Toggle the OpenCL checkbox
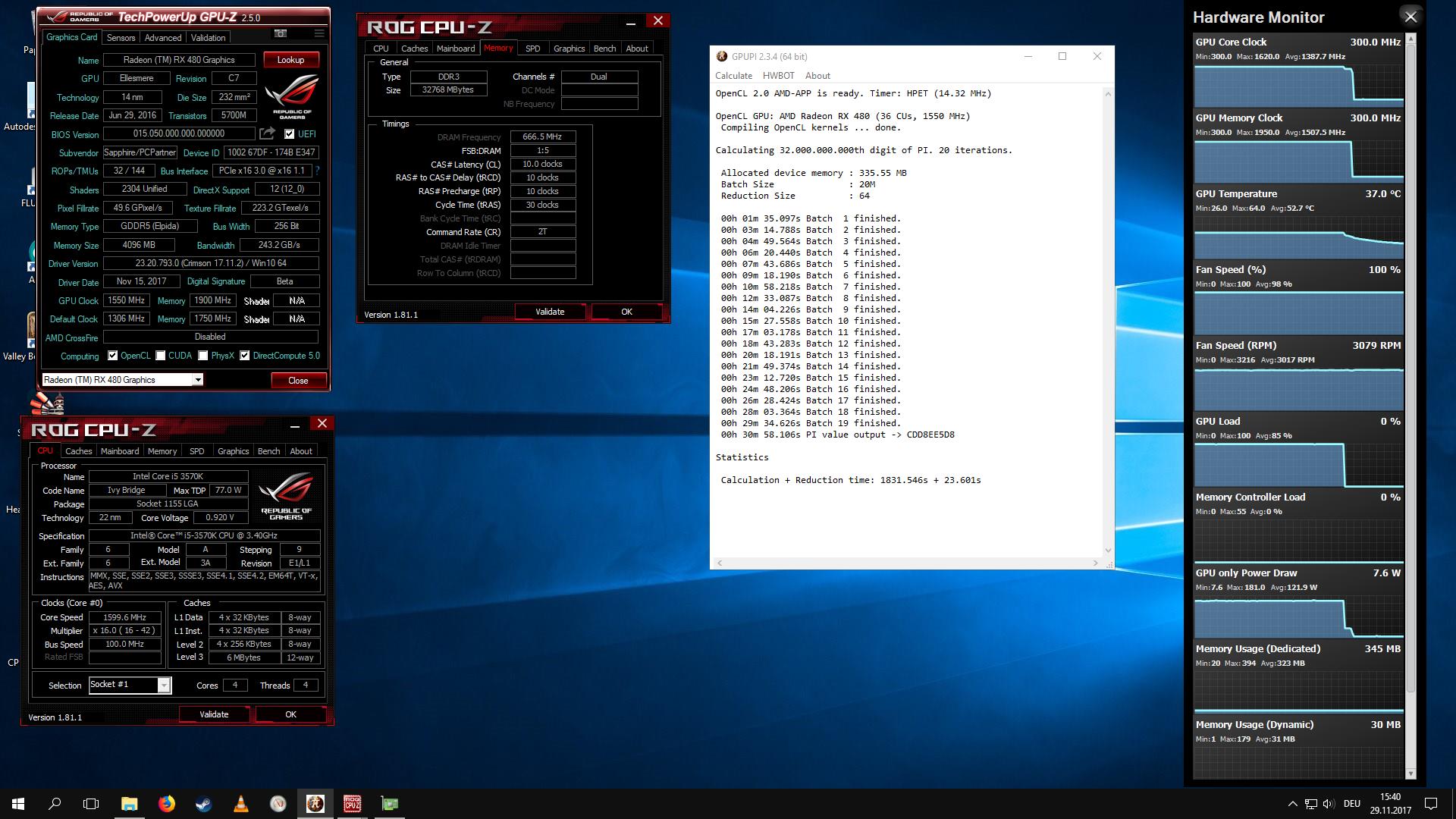The image size is (1456, 819). [x=112, y=356]
